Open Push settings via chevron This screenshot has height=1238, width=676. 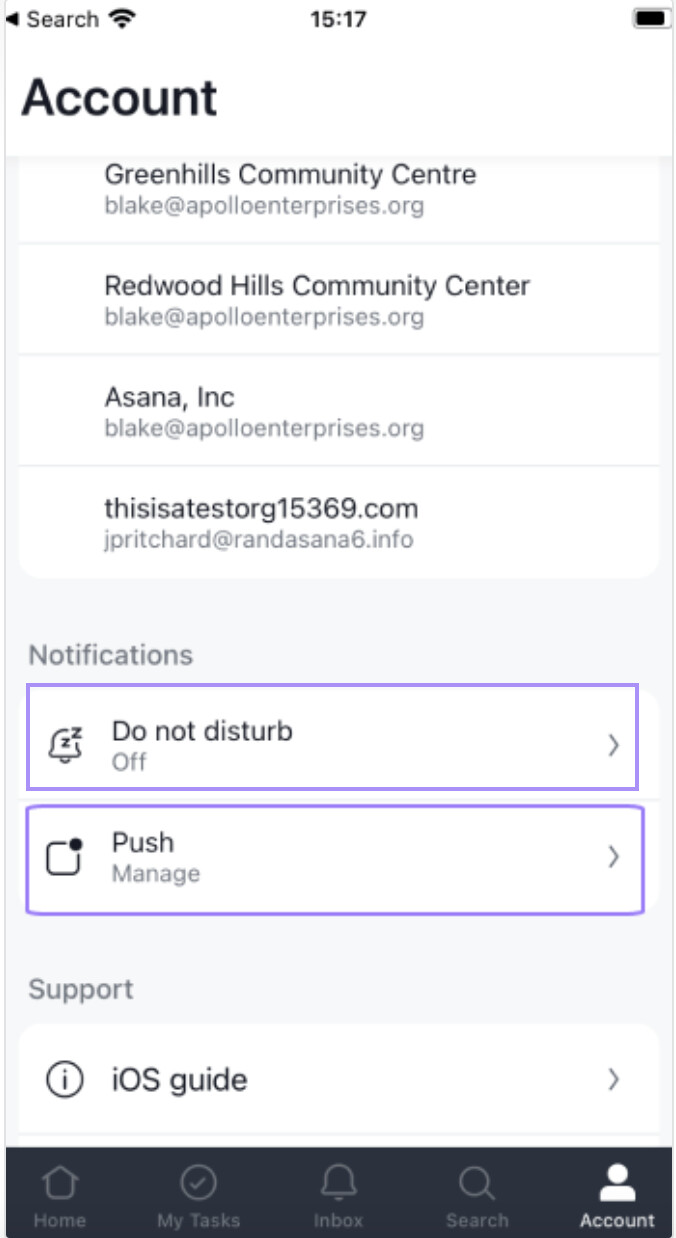[x=614, y=857]
